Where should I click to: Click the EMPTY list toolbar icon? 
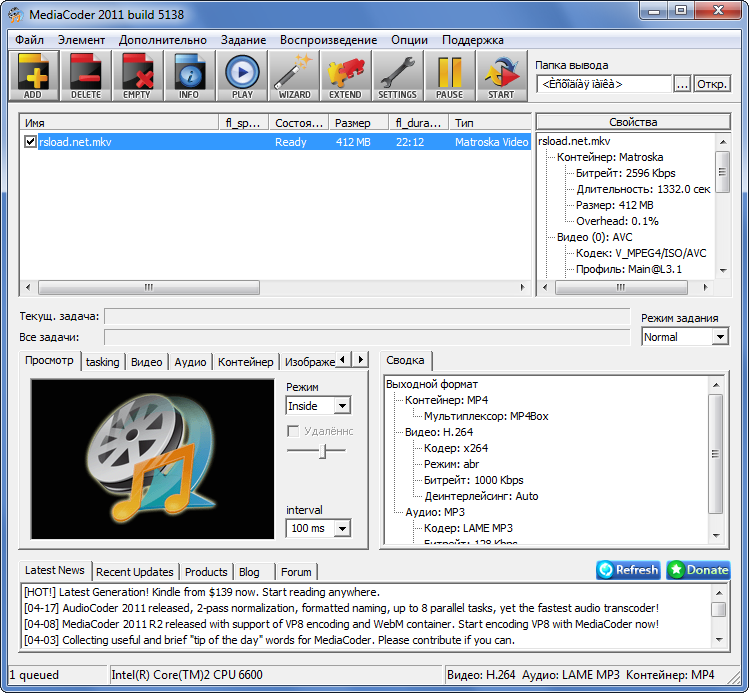138,76
